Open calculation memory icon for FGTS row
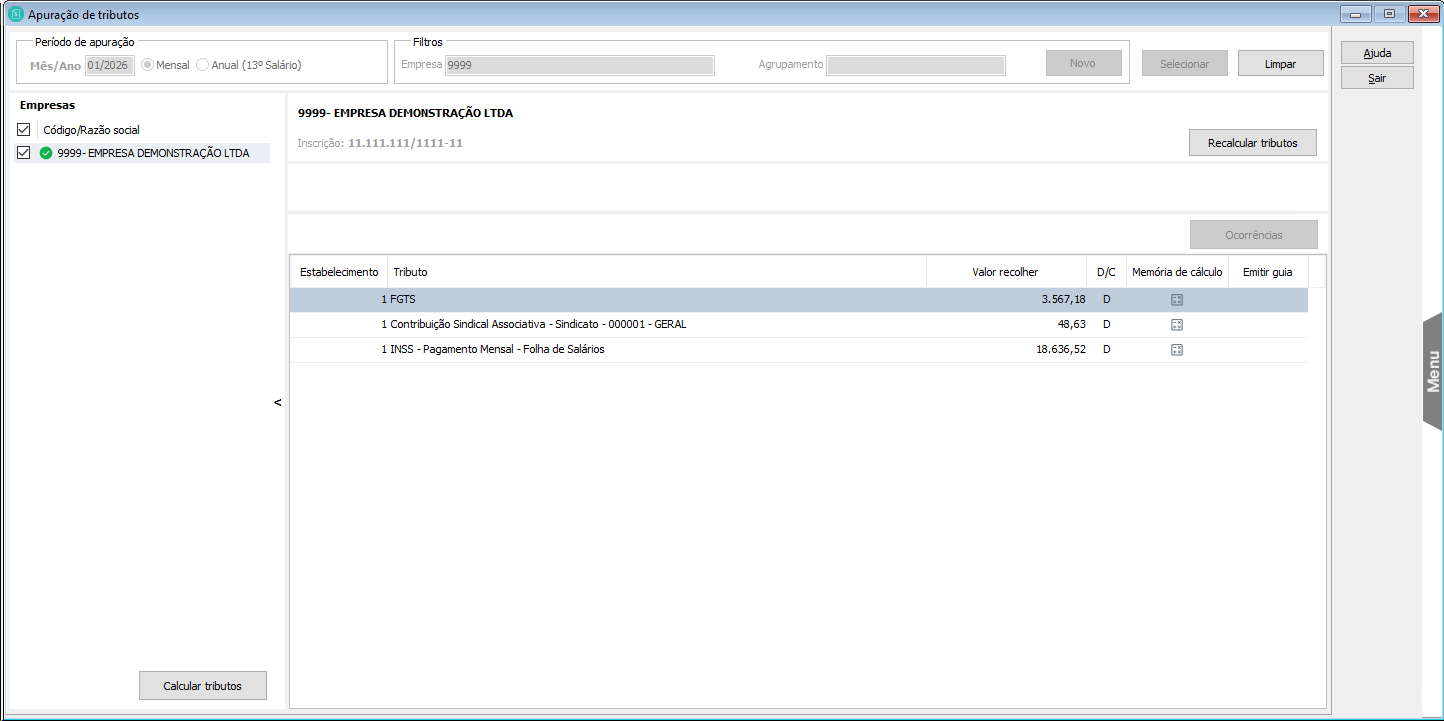 coord(1176,300)
